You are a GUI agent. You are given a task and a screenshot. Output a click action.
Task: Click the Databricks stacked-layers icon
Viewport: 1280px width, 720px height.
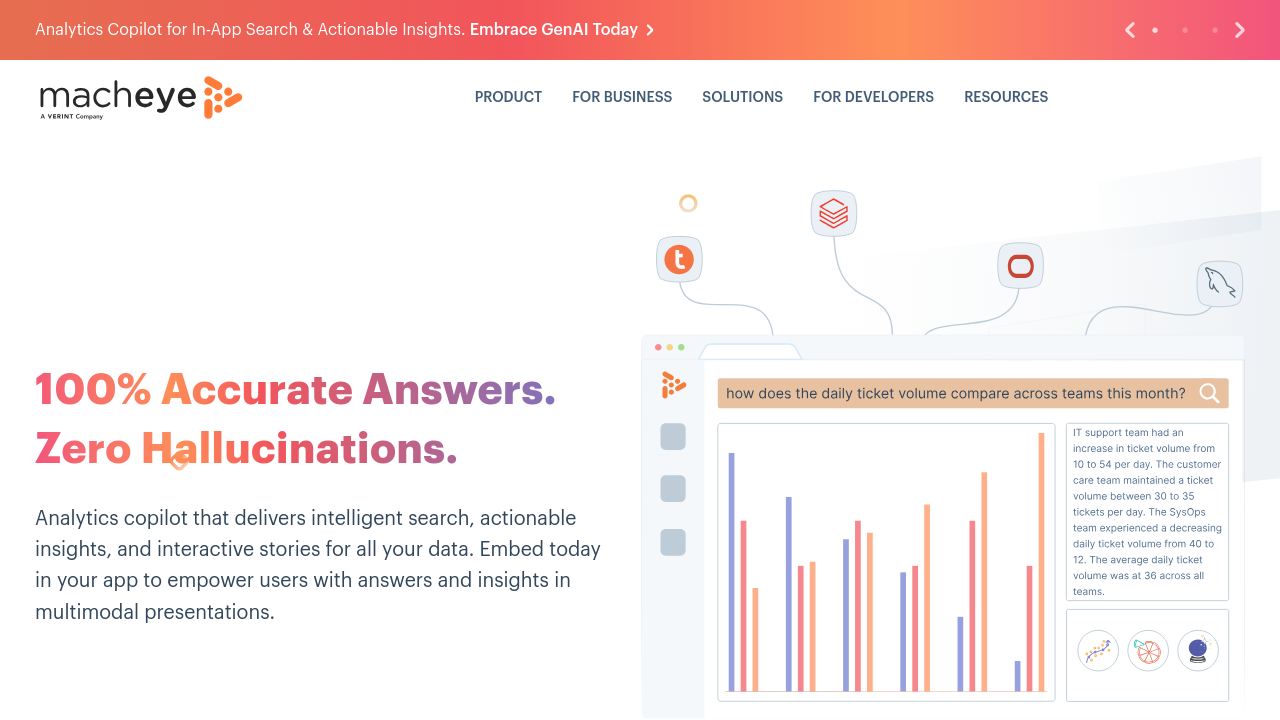click(833, 213)
